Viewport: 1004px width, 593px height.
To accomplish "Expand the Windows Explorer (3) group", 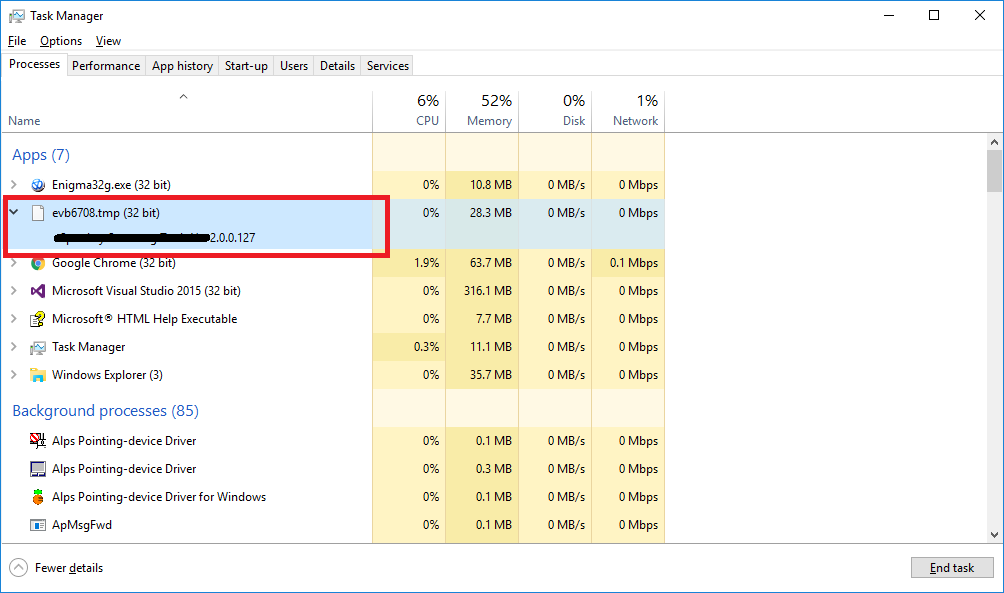I will tap(14, 375).
